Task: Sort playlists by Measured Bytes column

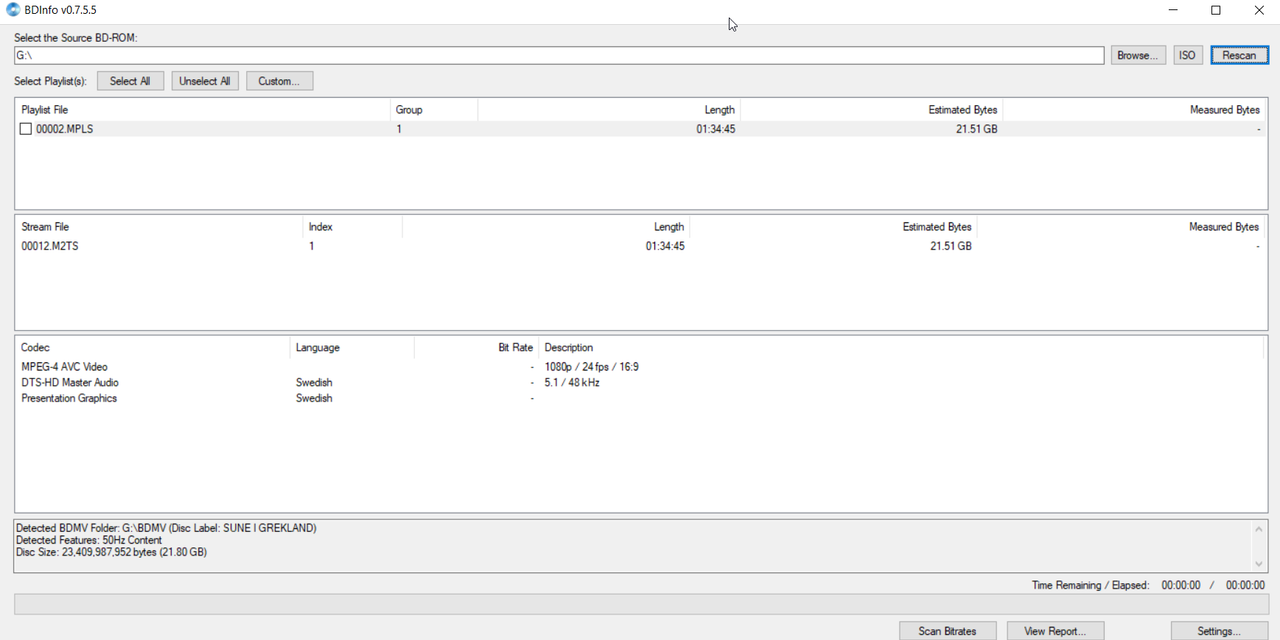Action: (x=1133, y=110)
